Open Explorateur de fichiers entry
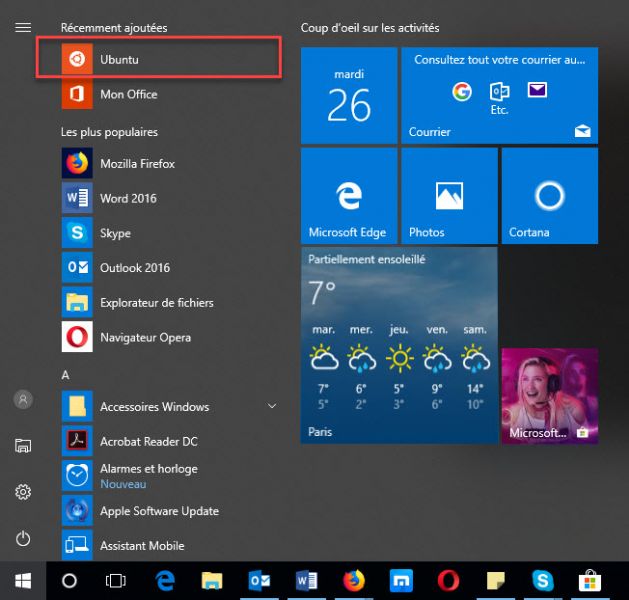This screenshot has width=629, height=600. (x=170, y=302)
